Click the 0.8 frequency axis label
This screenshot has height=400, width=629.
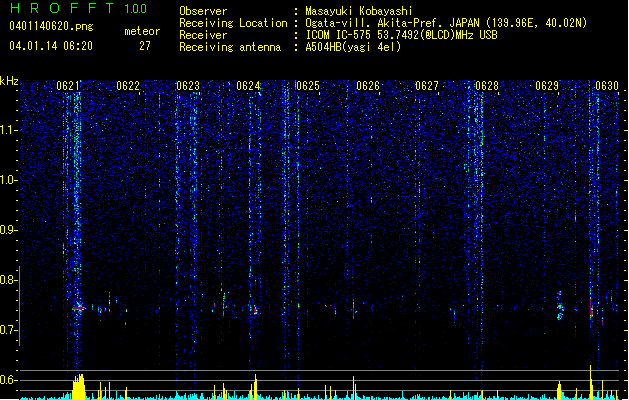click(9, 280)
